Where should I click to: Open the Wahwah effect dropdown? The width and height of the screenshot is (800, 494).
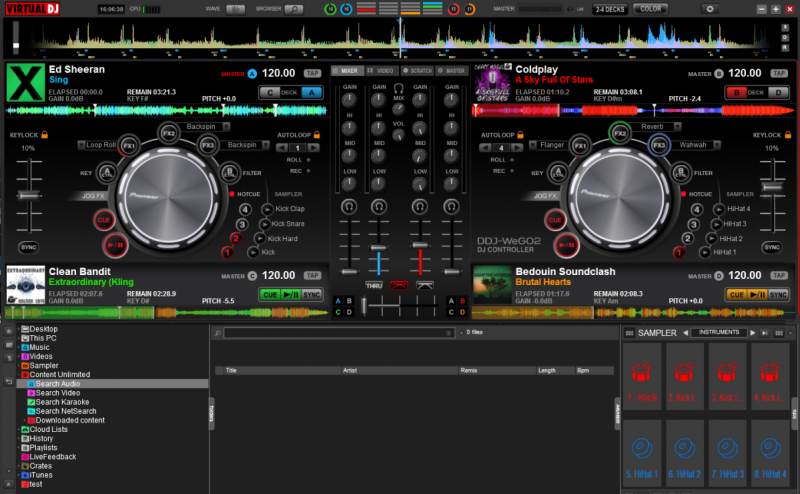(717, 145)
